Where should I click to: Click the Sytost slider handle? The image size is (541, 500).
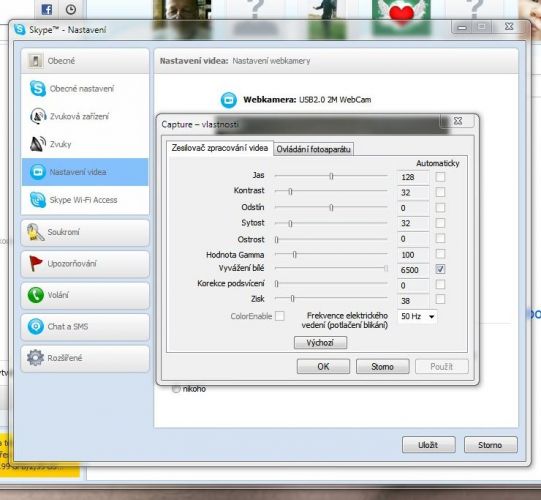[290, 224]
